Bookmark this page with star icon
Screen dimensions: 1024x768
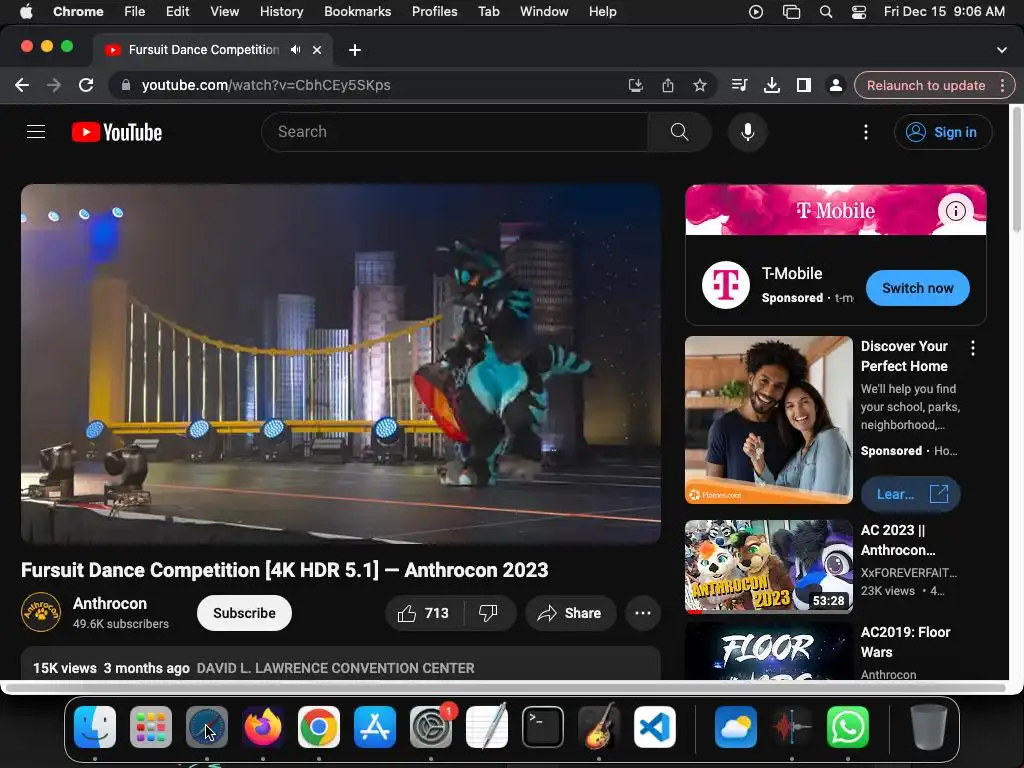699,86
